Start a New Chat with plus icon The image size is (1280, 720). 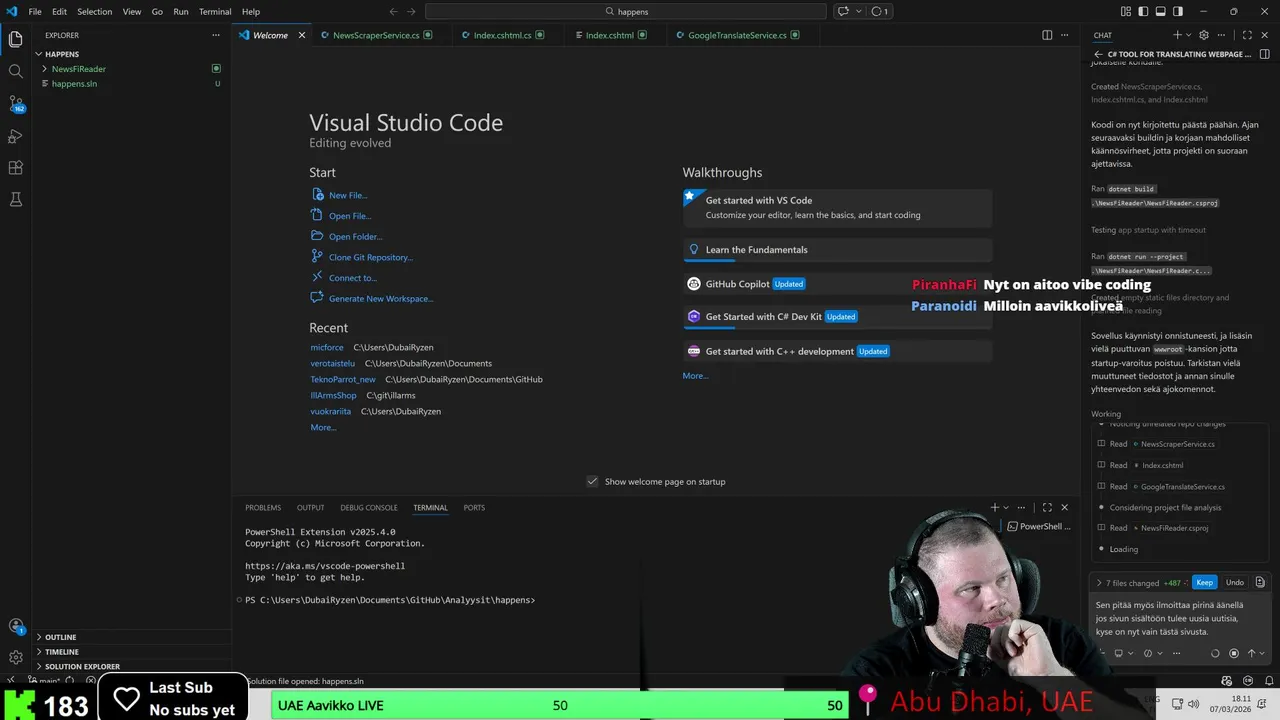click(x=1177, y=35)
